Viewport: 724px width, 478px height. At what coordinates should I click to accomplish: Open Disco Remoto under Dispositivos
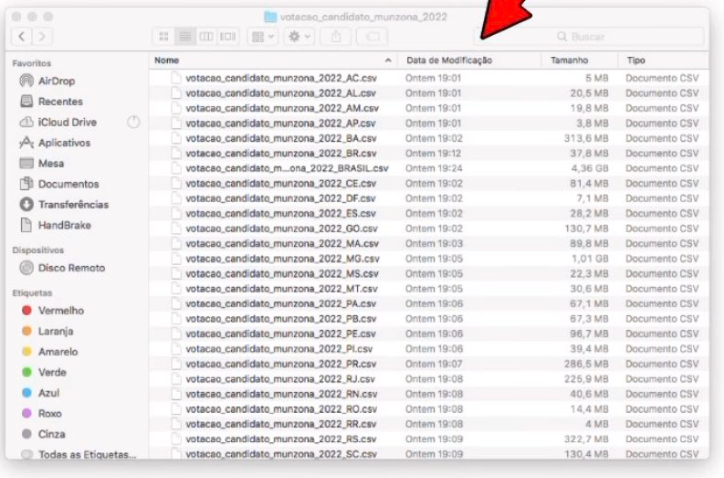point(71,268)
